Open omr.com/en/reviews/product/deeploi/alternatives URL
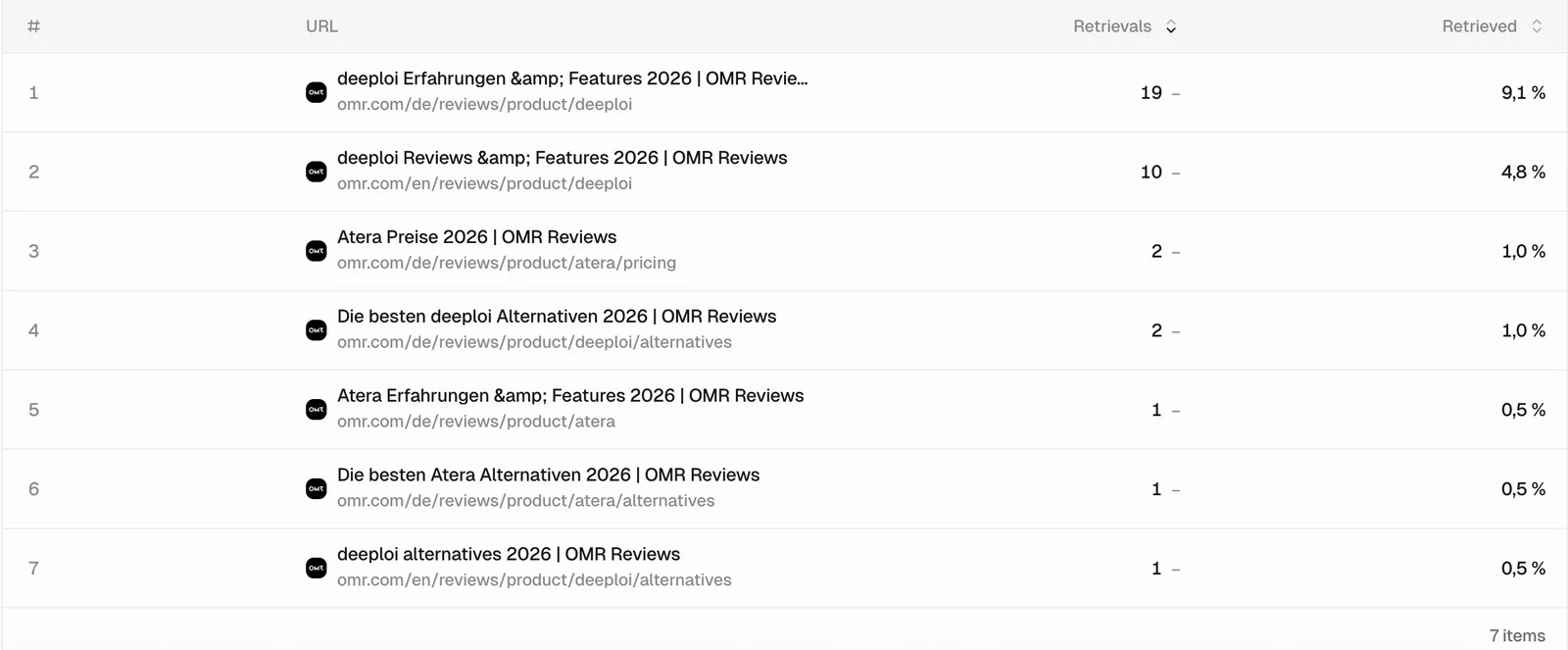The height and width of the screenshot is (650, 1568). (x=534, y=580)
